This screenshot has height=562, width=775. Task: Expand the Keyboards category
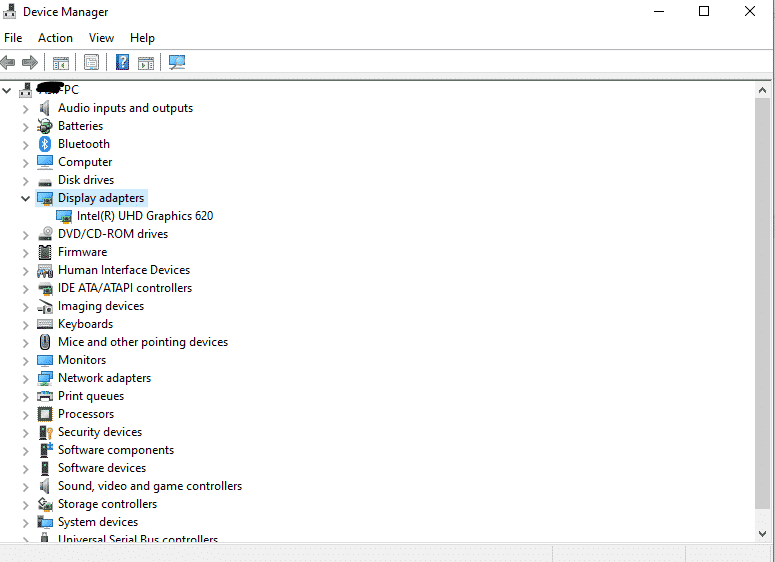(x=26, y=325)
